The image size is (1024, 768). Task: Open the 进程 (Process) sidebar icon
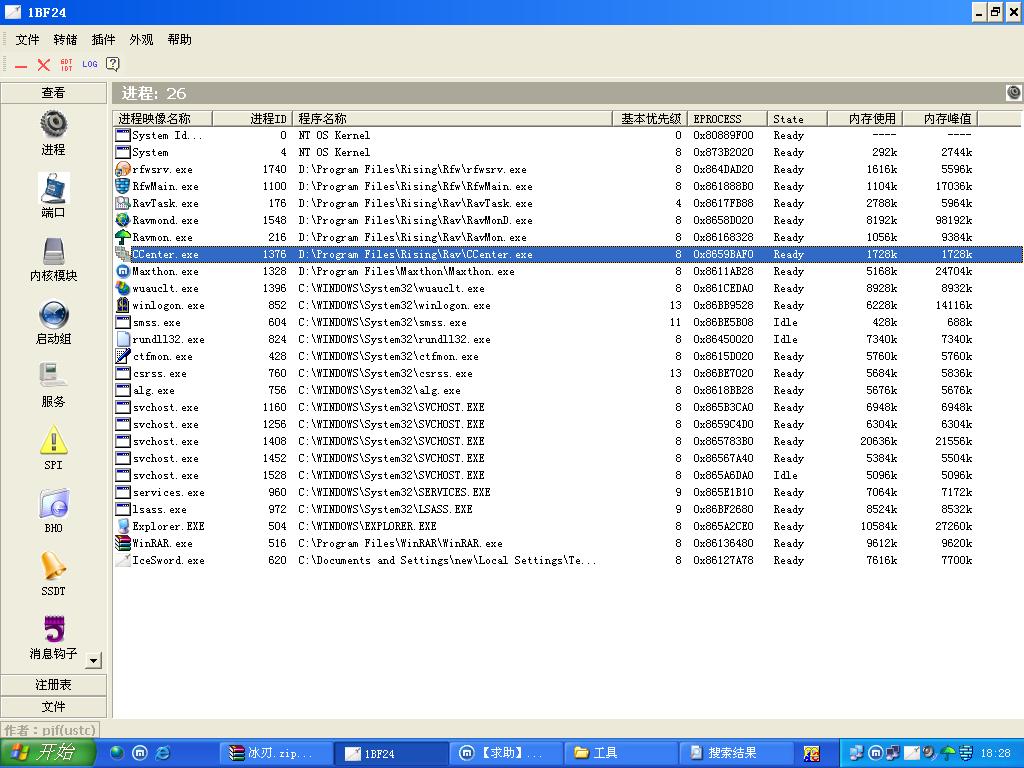point(54,124)
